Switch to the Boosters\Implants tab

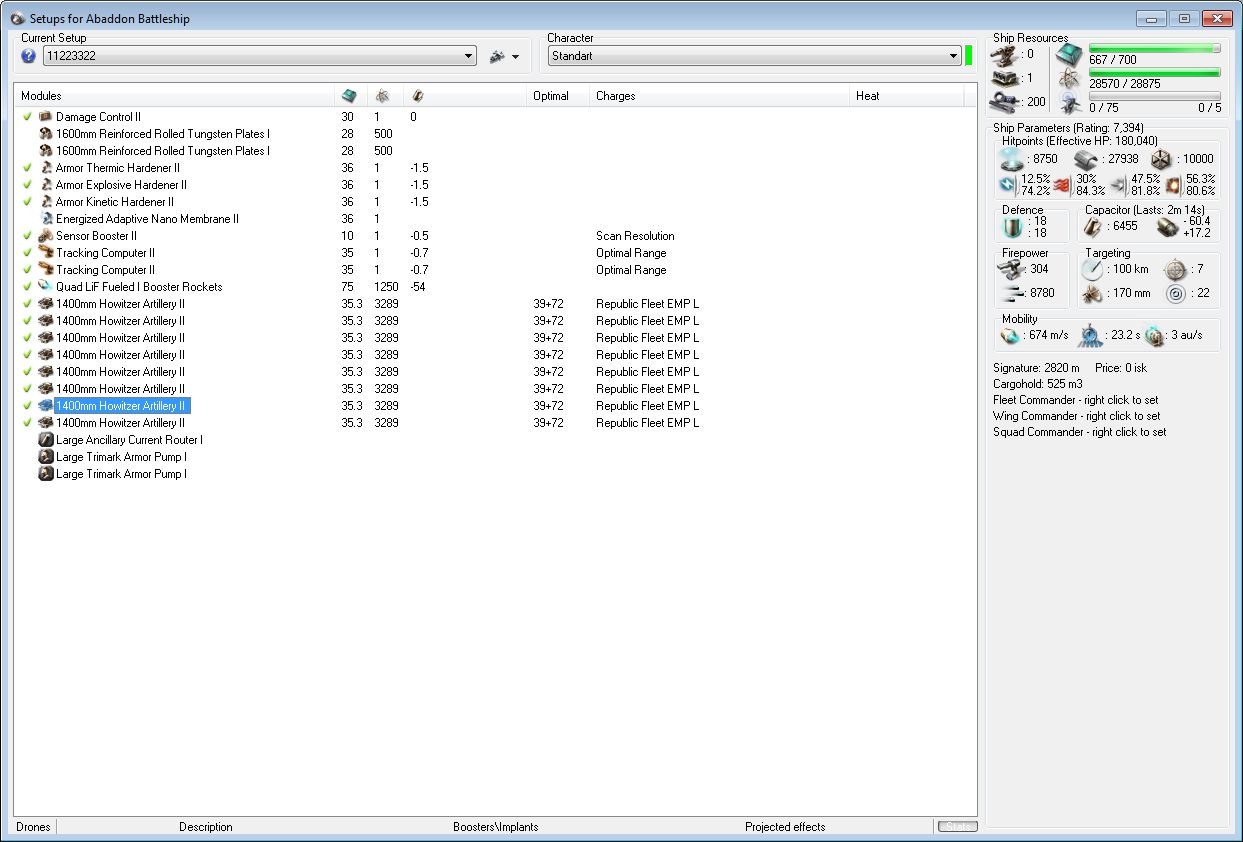pos(496,827)
